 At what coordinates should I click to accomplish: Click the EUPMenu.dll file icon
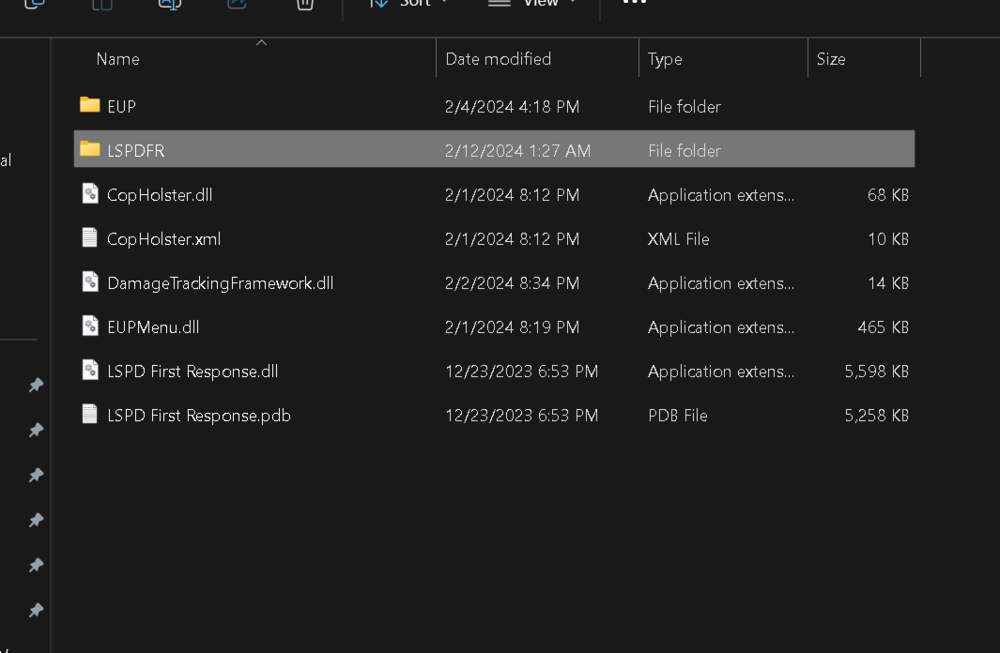coord(89,327)
